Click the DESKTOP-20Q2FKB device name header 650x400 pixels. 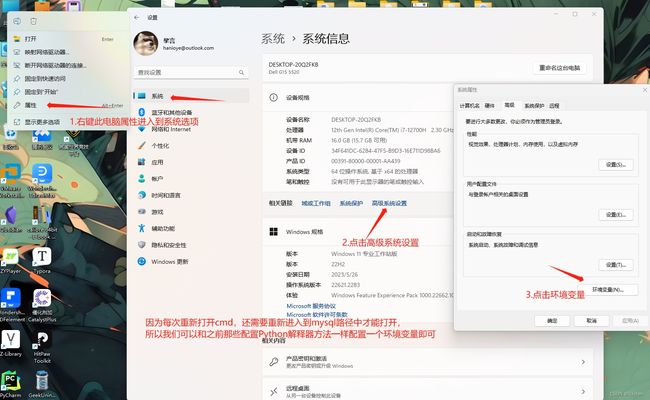[x=293, y=65]
